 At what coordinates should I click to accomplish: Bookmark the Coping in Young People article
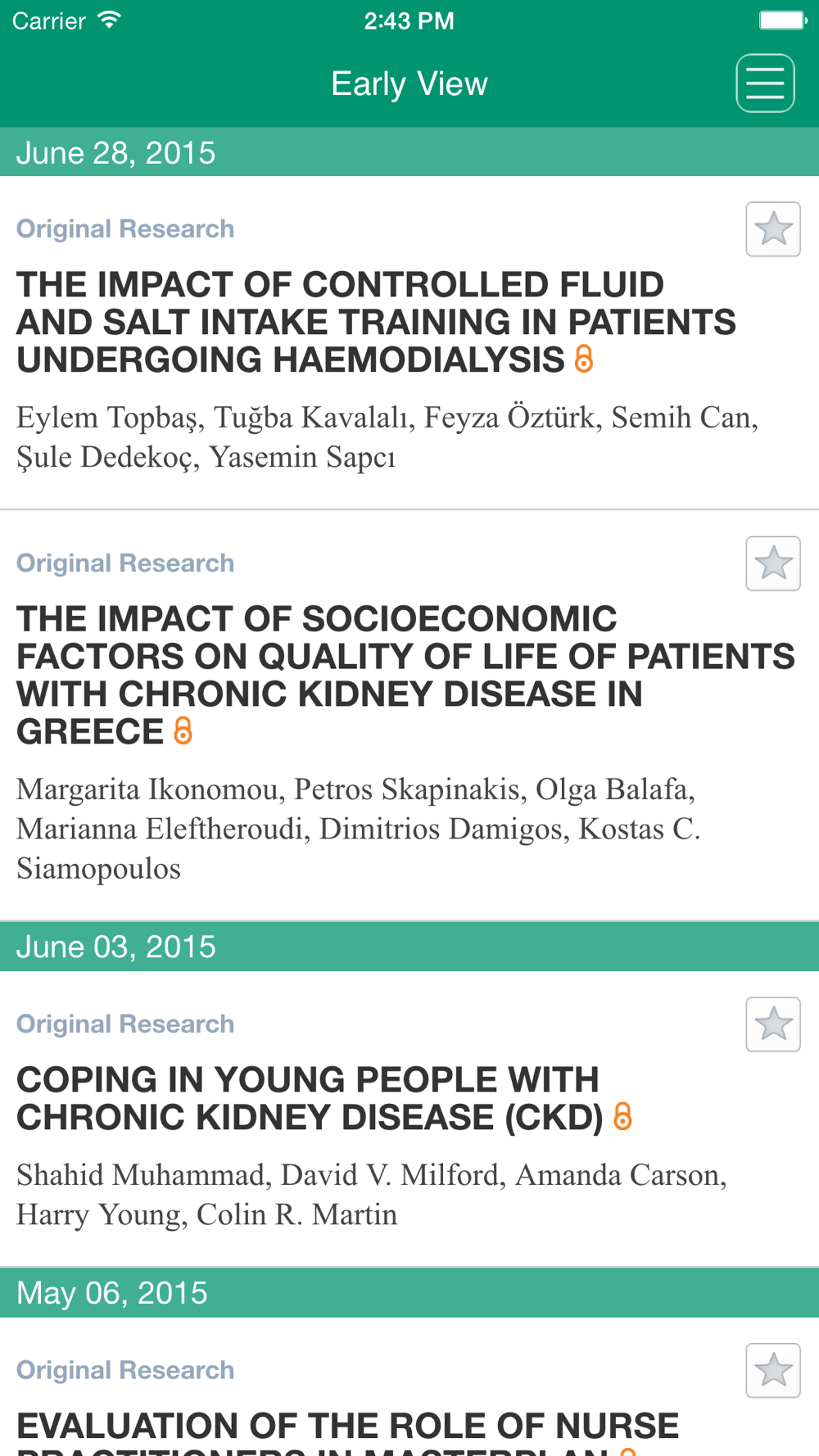click(773, 1024)
